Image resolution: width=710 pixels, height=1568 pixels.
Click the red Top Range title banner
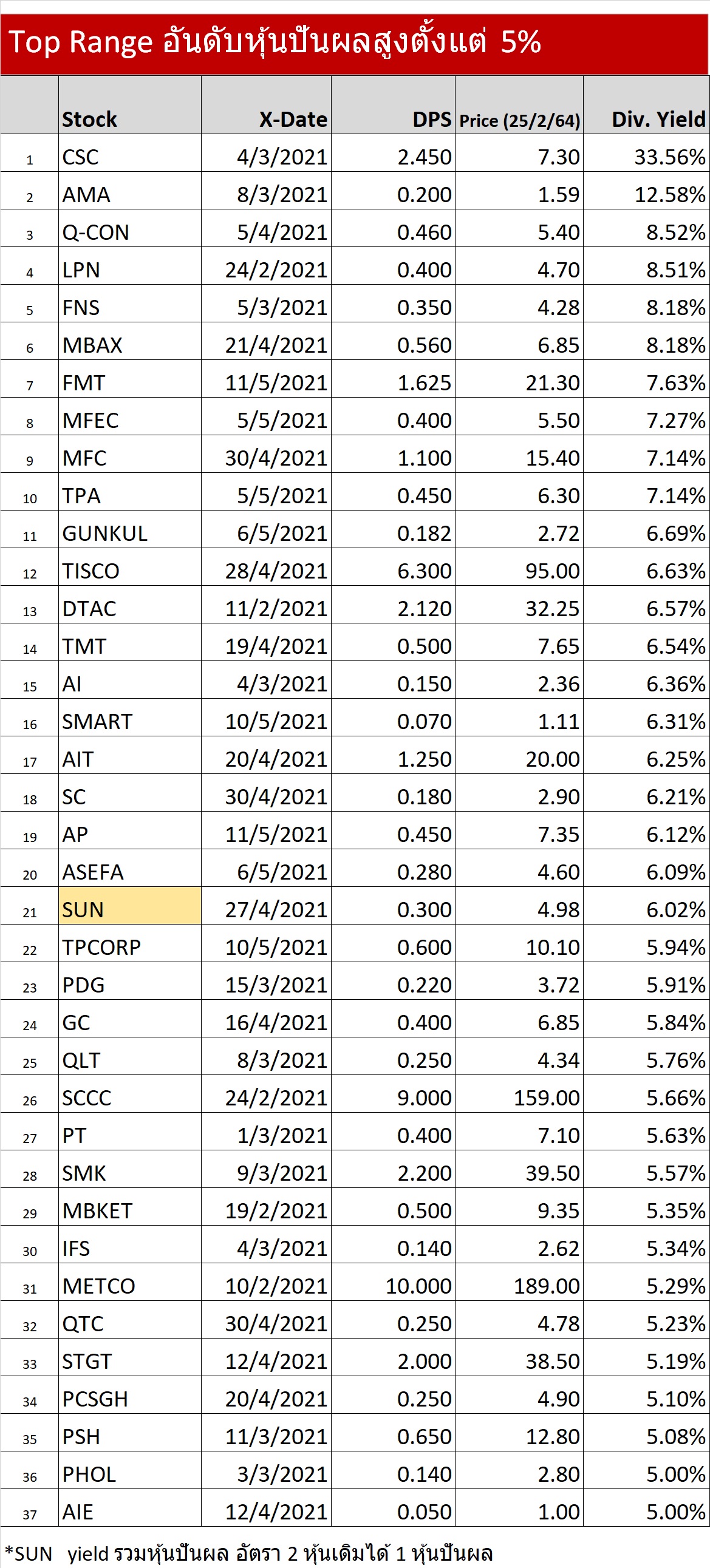click(x=354, y=42)
